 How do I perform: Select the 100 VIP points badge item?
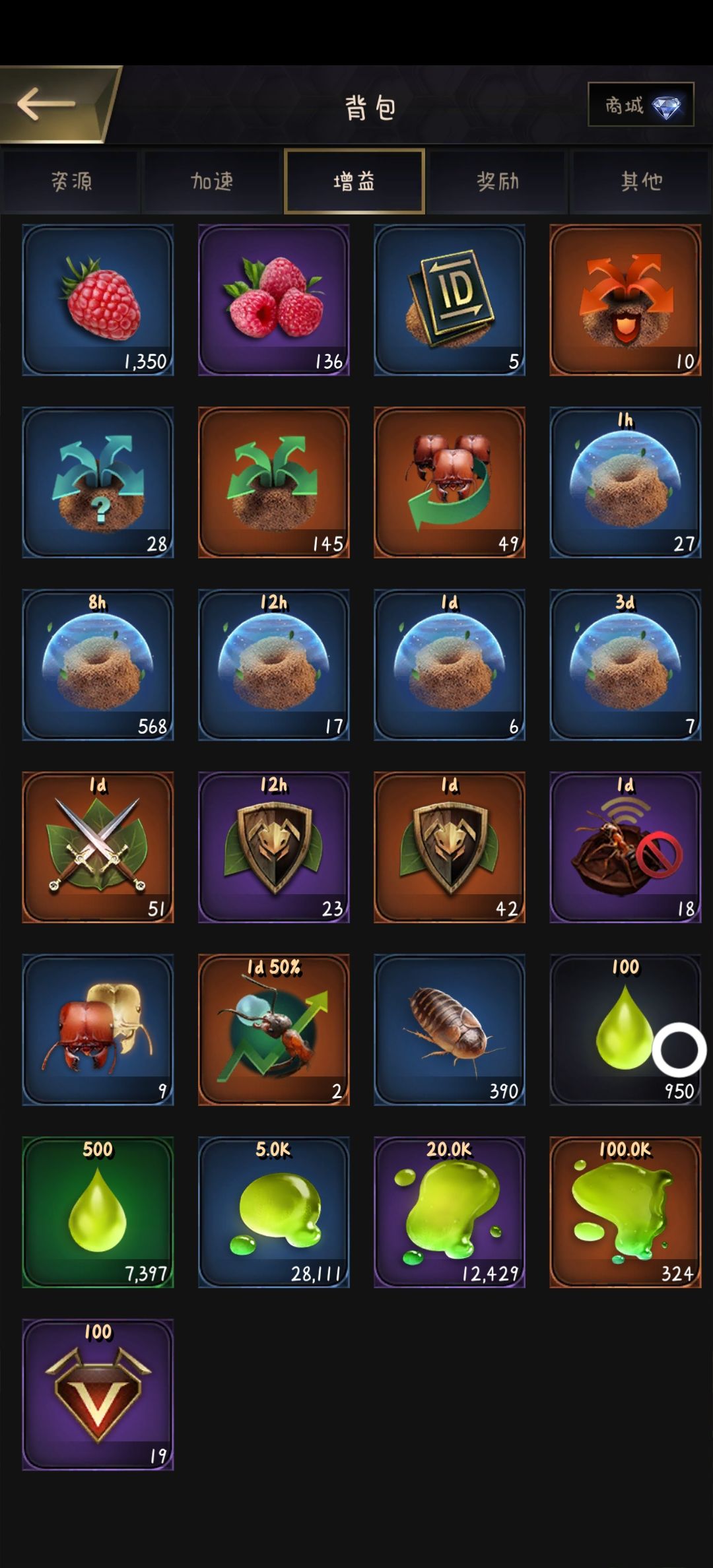tap(98, 1394)
